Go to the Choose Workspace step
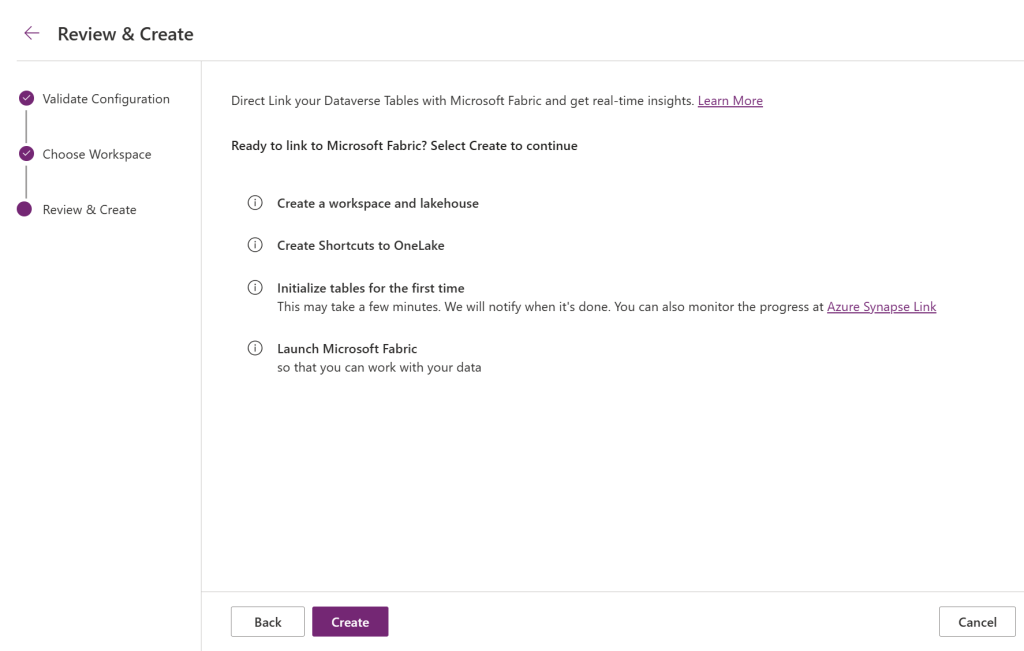 tap(97, 155)
